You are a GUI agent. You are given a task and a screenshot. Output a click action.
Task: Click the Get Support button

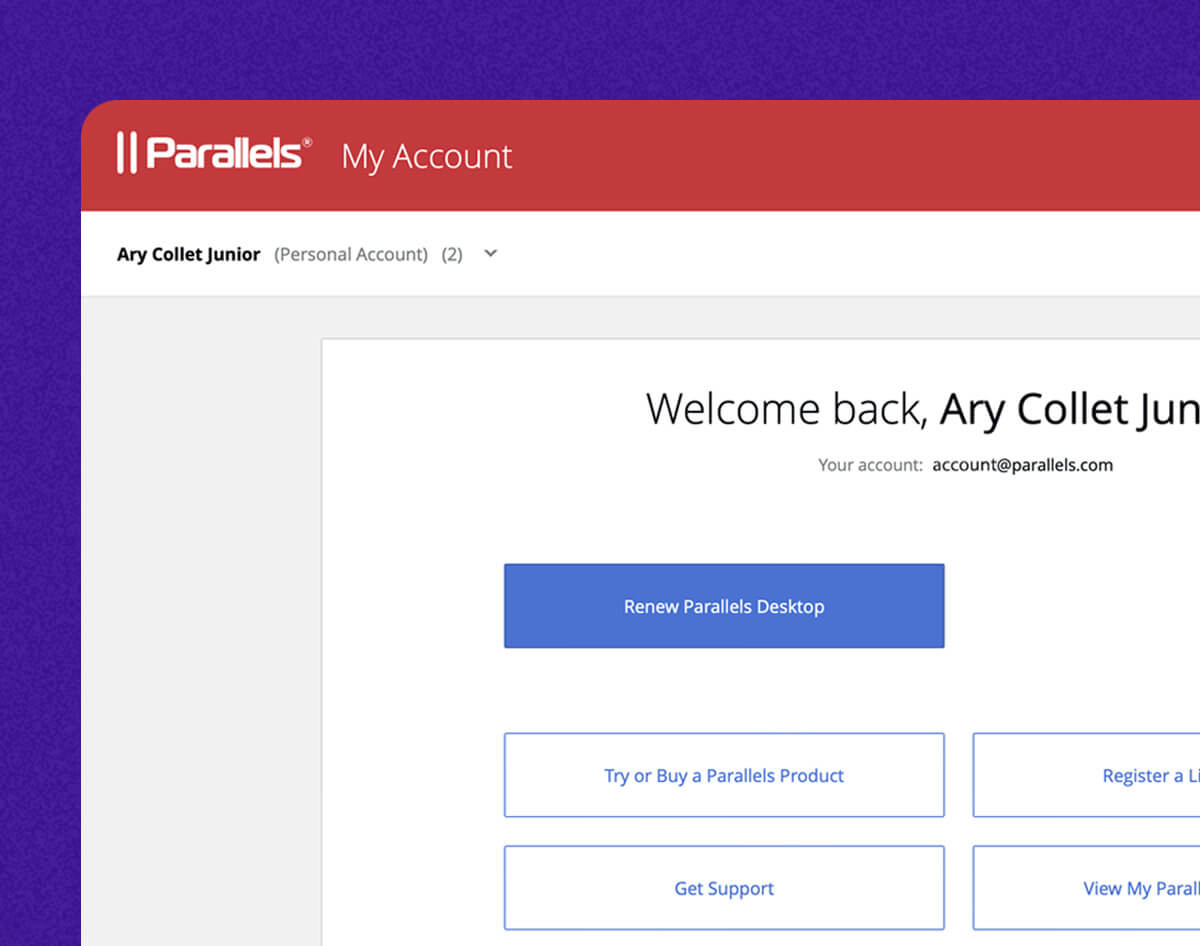tap(724, 888)
